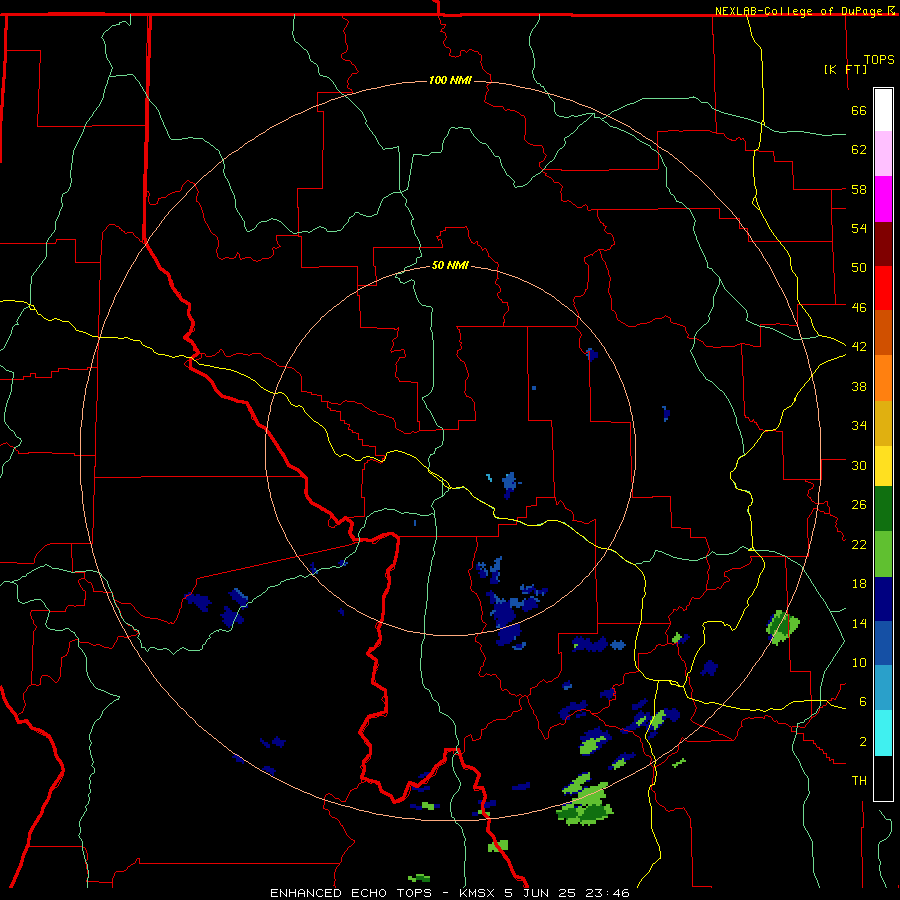Click the 66 legend value

pyautogui.click(x=859, y=110)
